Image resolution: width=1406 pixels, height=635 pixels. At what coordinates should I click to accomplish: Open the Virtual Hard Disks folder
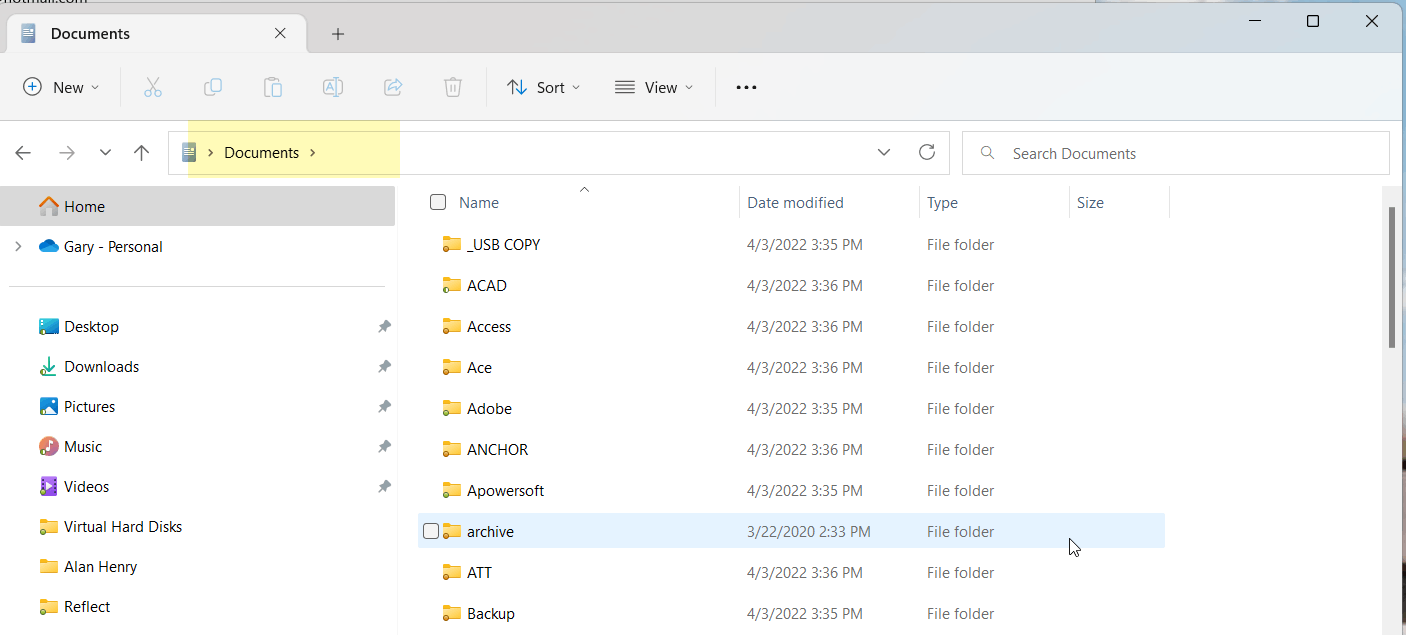click(x=122, y=526)
